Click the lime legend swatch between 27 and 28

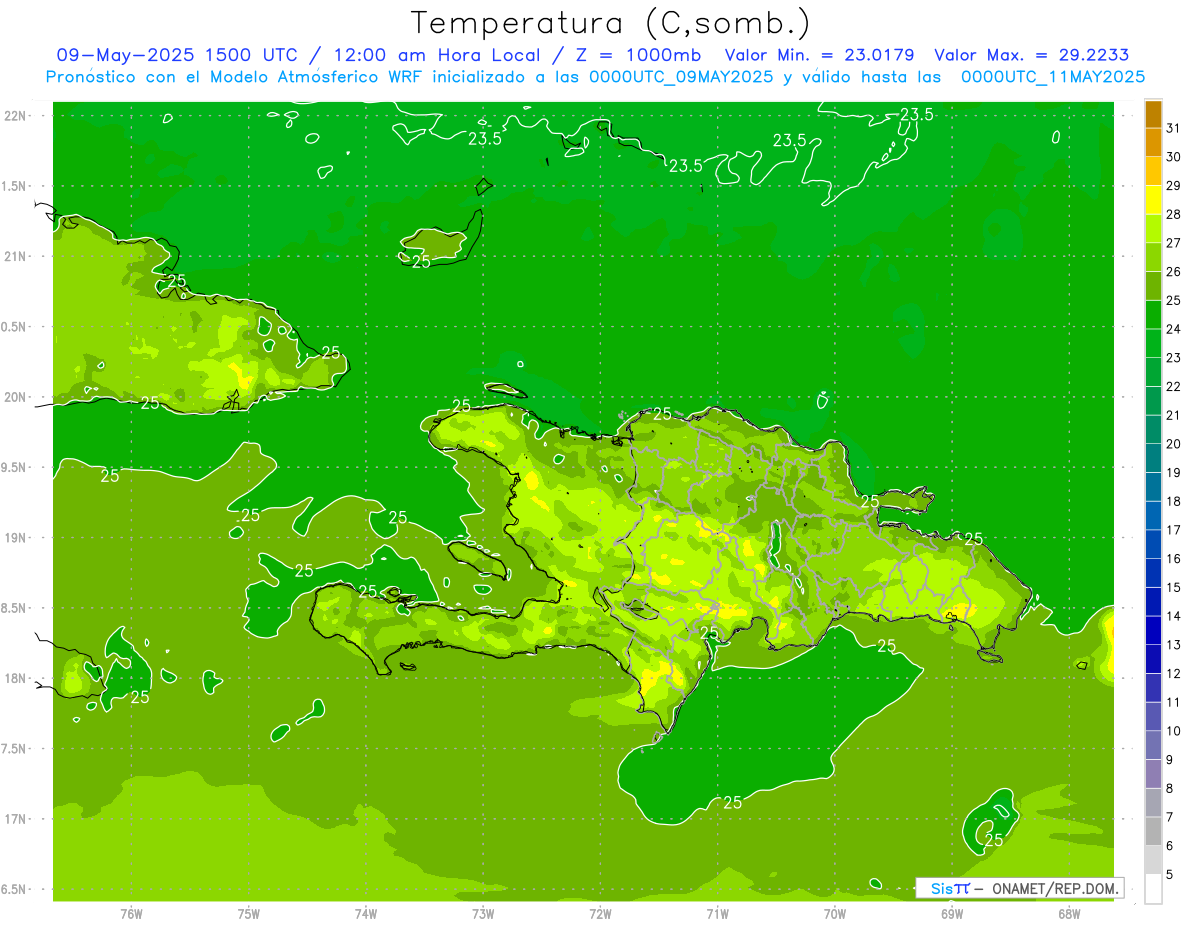click(1153, 228)
